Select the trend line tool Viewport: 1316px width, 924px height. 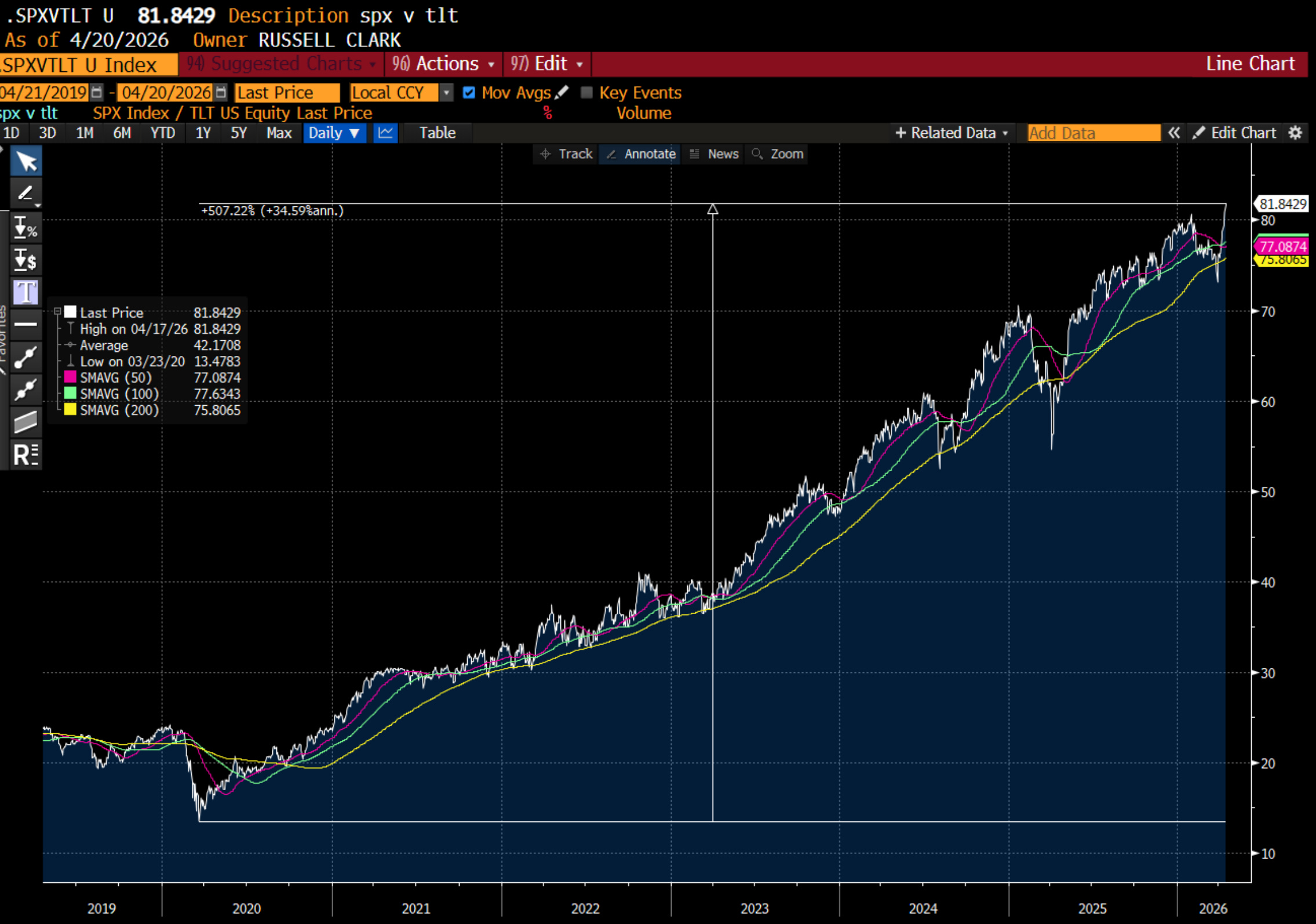(26, 357)
